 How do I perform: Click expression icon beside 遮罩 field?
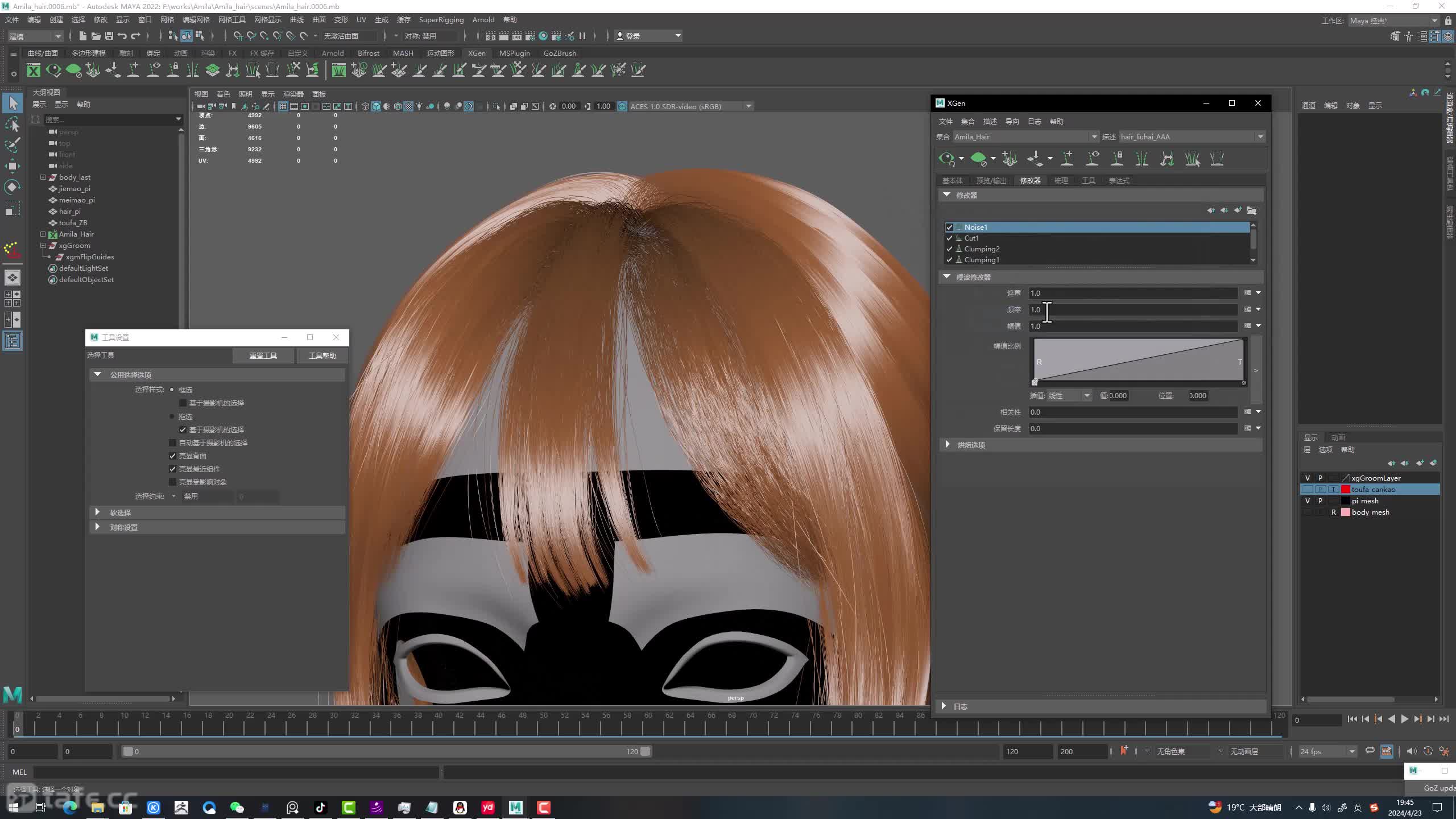coord(1248,293)
